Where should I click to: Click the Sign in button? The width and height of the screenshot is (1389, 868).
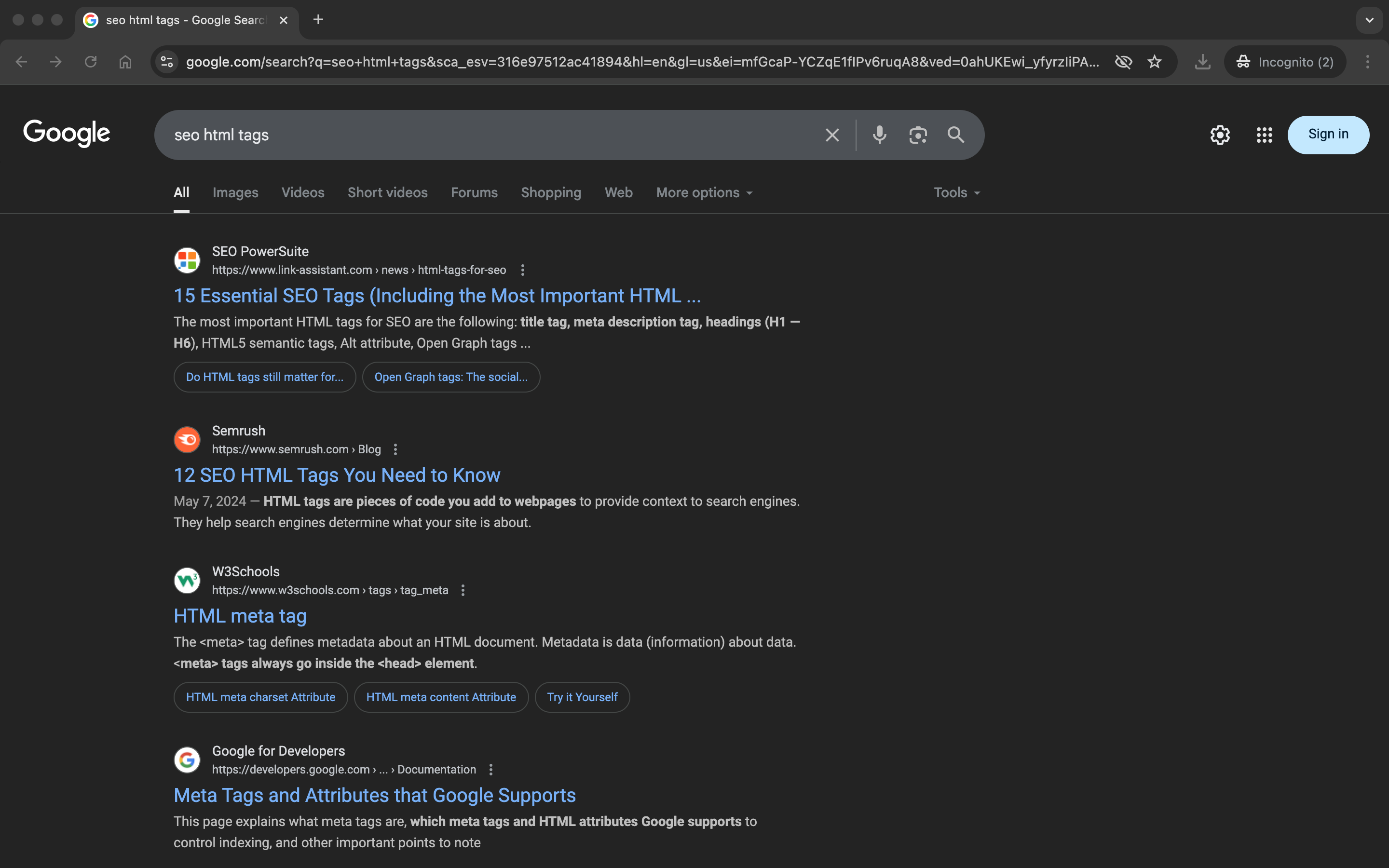(1328, 135)
